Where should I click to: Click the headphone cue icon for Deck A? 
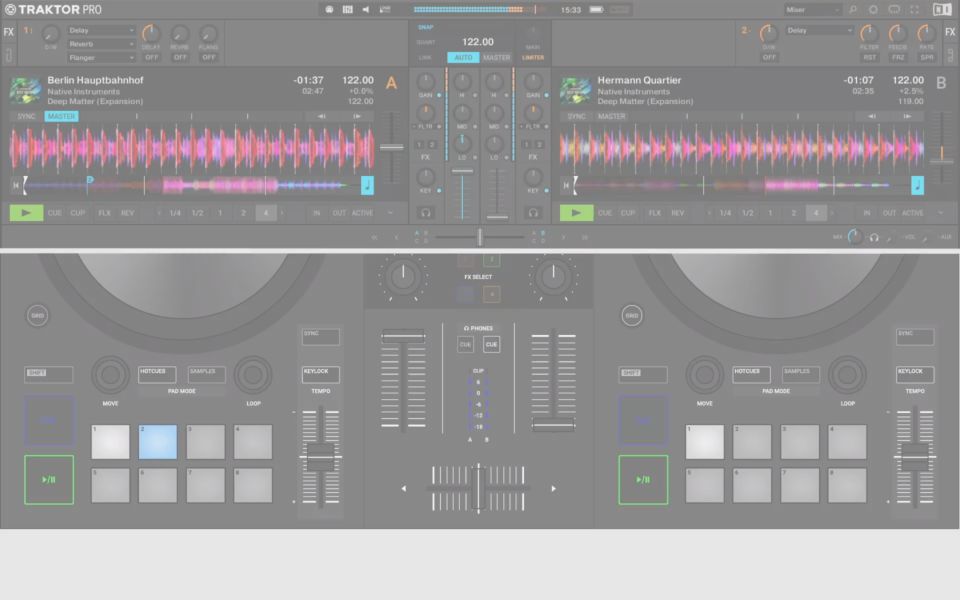(x=426, y=212)
